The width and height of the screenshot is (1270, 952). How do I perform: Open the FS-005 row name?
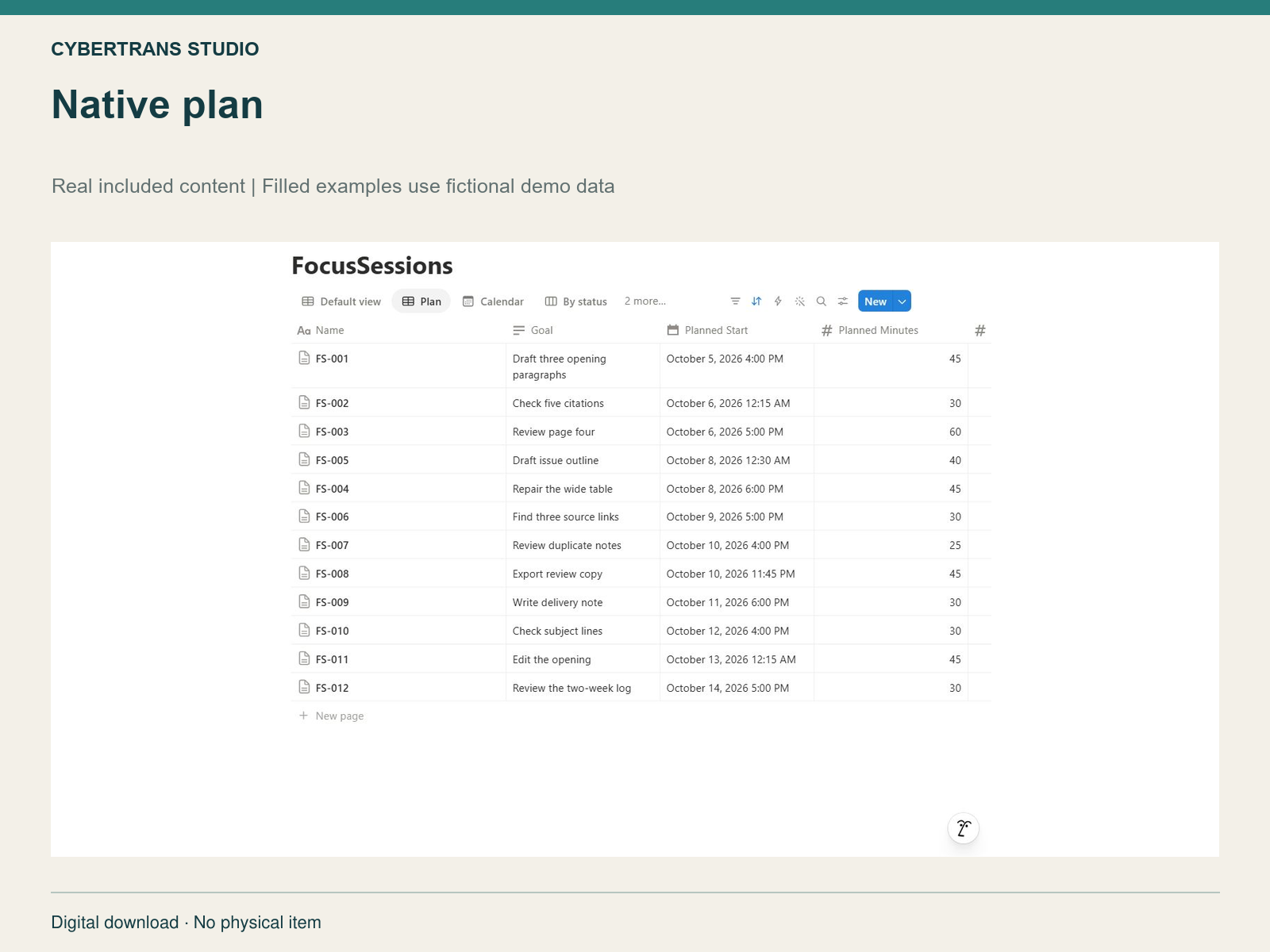click(x=332, y=460)
